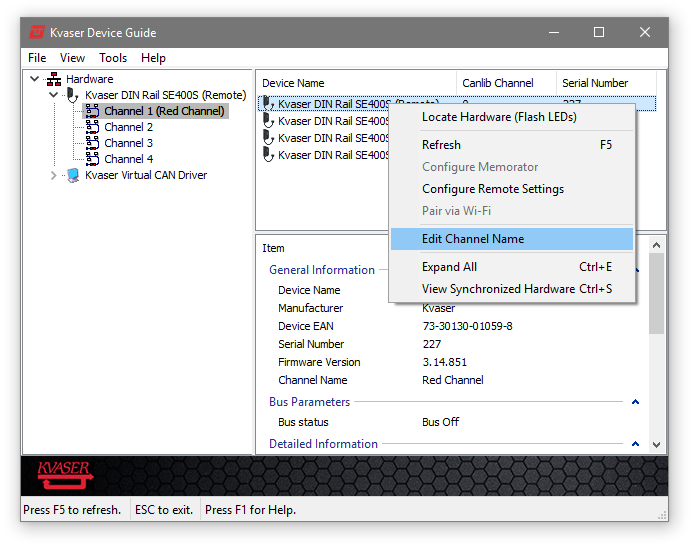Click the Manufacturer row label
This screenshot has height=554, width=697.
pyautogui.click(x=310, y=308)
